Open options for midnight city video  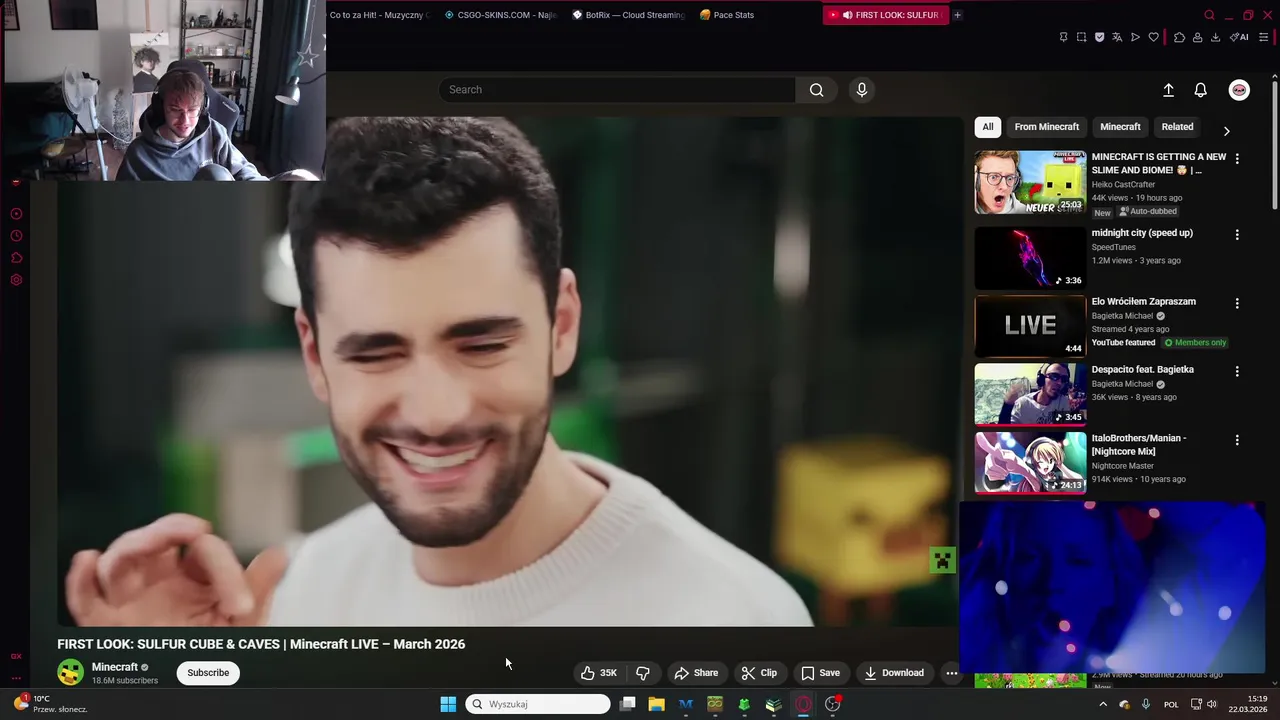(1237, 235)
